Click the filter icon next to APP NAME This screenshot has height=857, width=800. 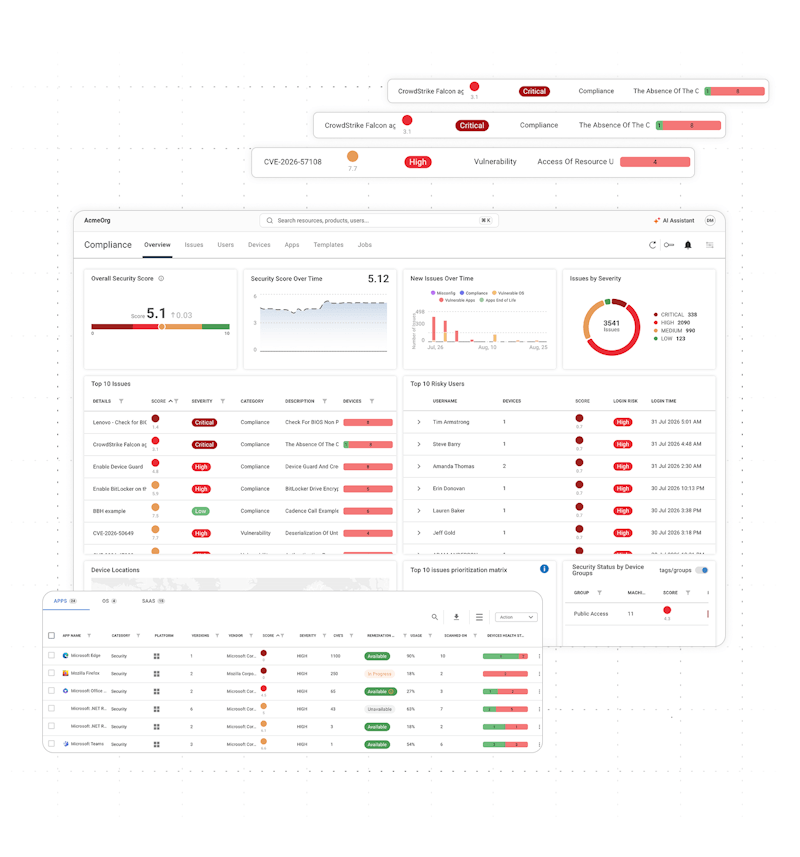click(x=89, y=636)
